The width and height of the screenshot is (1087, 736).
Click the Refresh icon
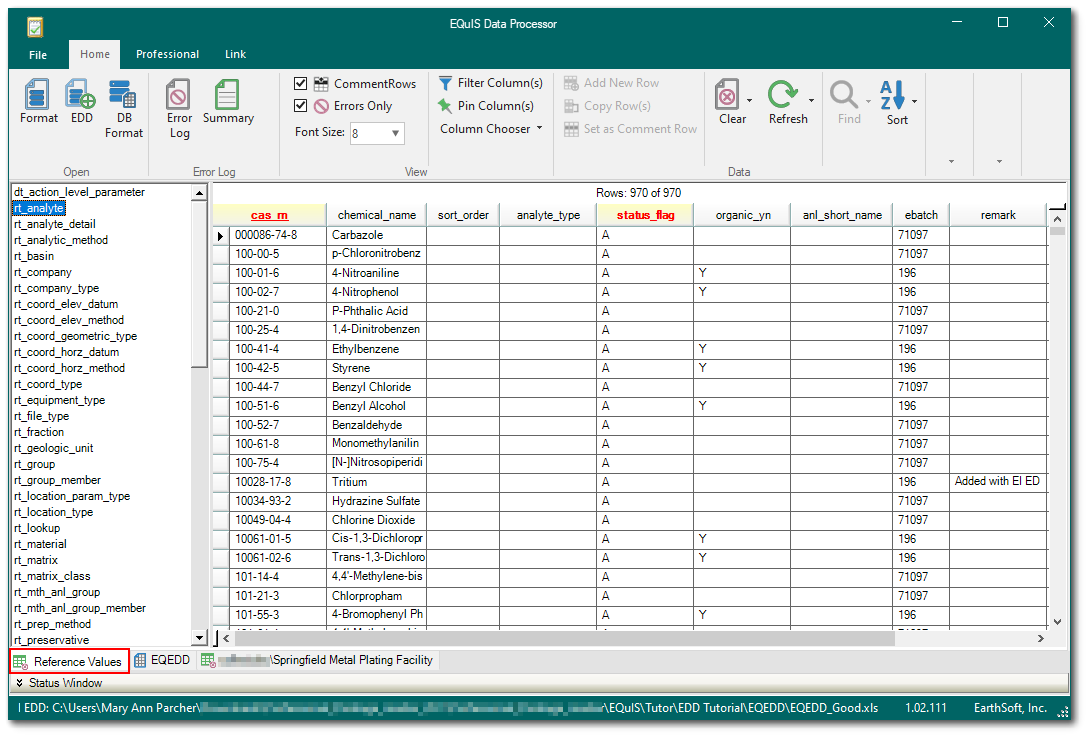(783, 96)
